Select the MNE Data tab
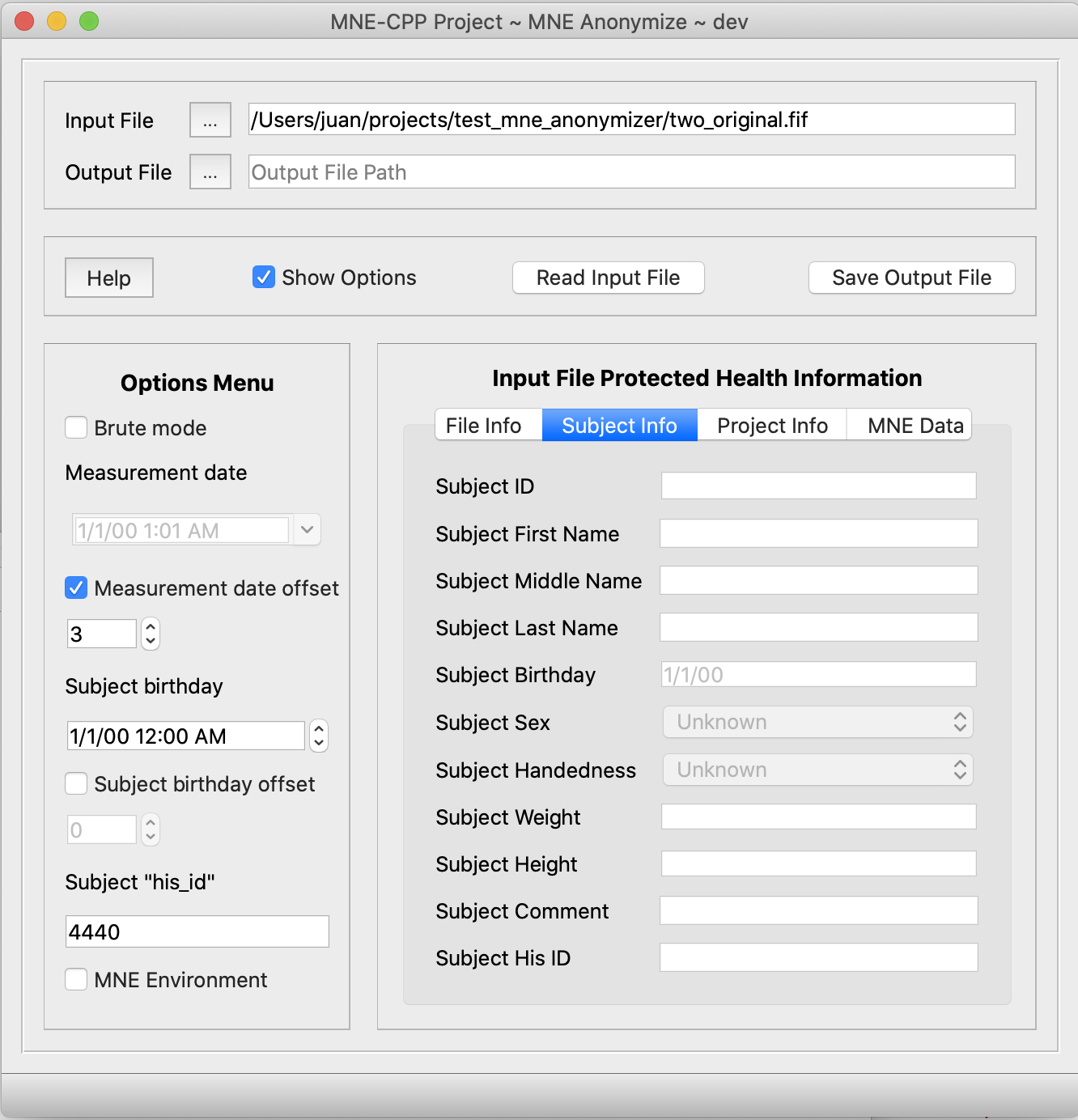 click(x=915, y=426)
